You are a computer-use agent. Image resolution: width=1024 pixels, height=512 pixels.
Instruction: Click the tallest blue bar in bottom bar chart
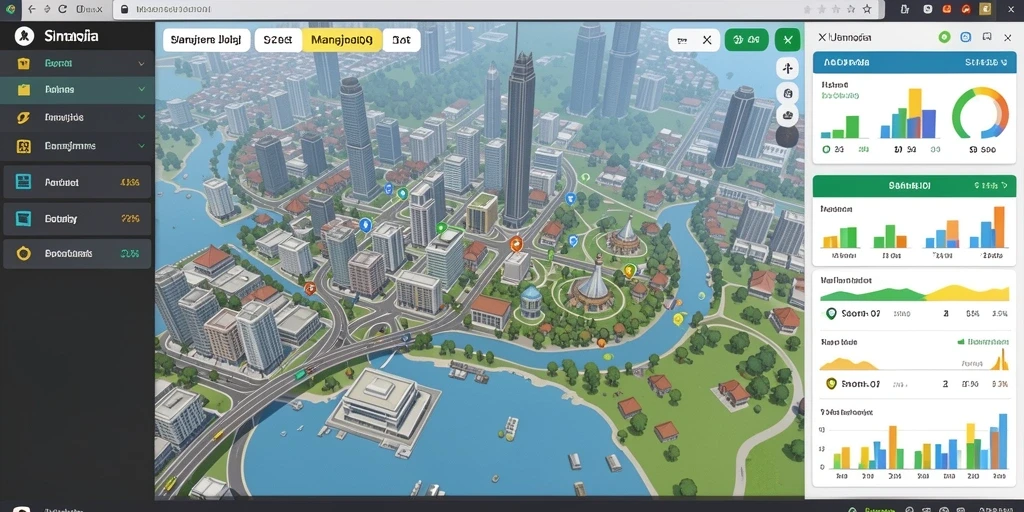[1003, 441]
